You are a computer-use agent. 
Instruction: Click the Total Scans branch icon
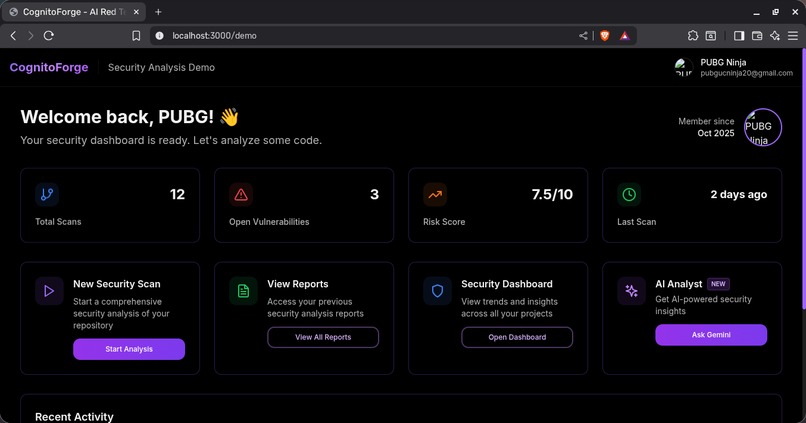[47, 194]
